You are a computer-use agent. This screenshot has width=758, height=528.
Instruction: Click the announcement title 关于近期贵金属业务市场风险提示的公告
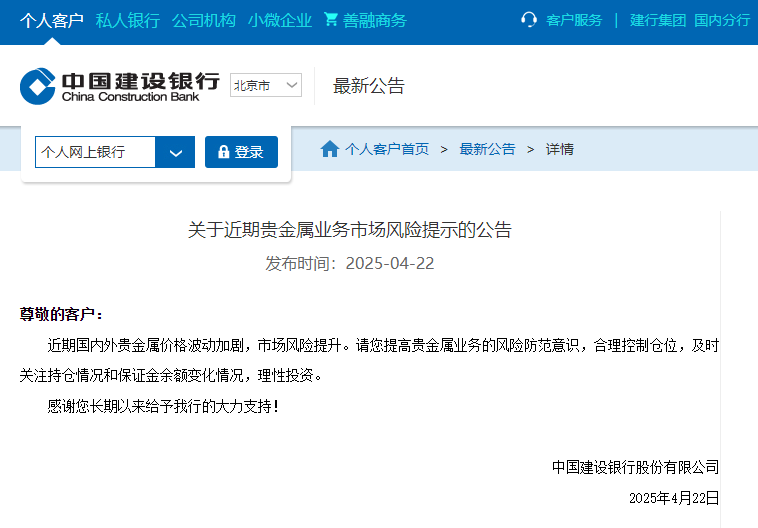(x=350, y=230)
